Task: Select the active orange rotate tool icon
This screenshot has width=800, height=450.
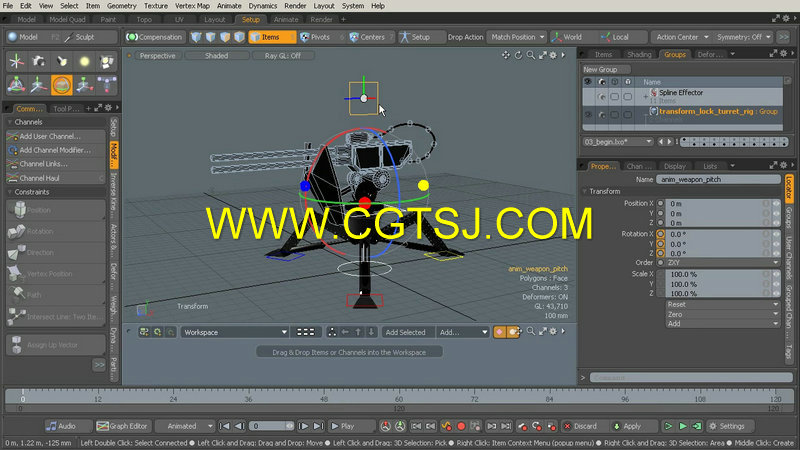Action: click(x=62, y=85)
